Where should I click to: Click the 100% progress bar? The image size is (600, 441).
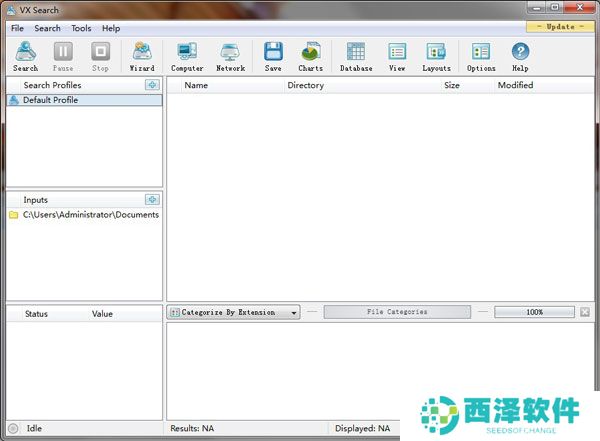534,312
